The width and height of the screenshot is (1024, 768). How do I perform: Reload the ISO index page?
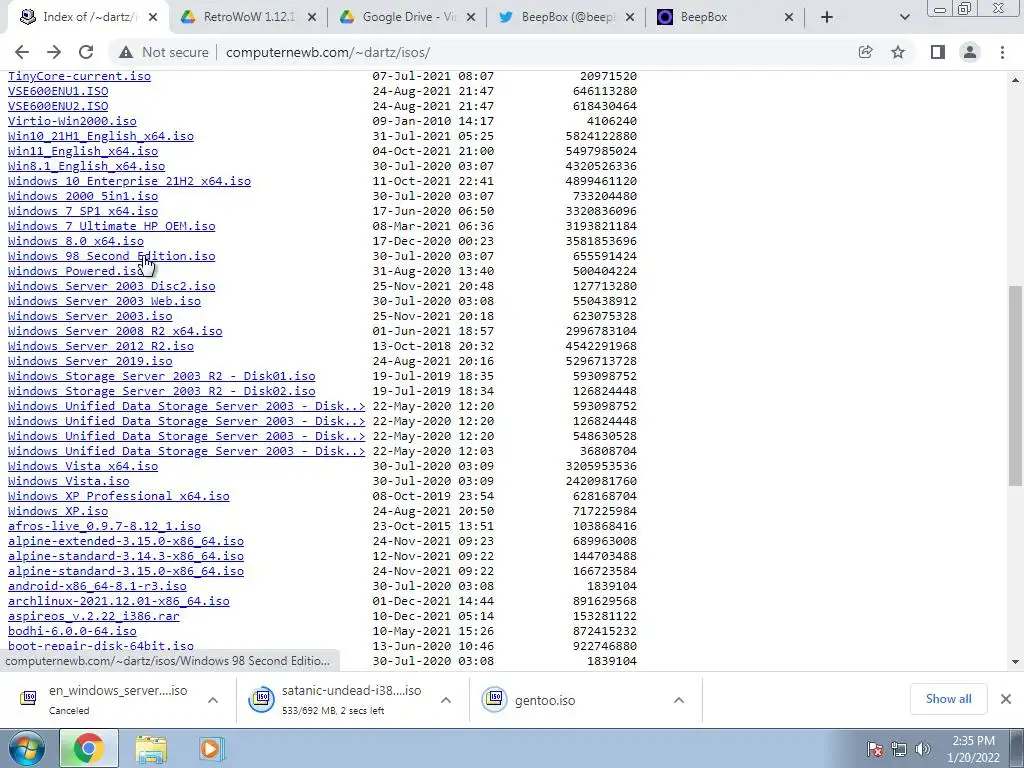86,52
